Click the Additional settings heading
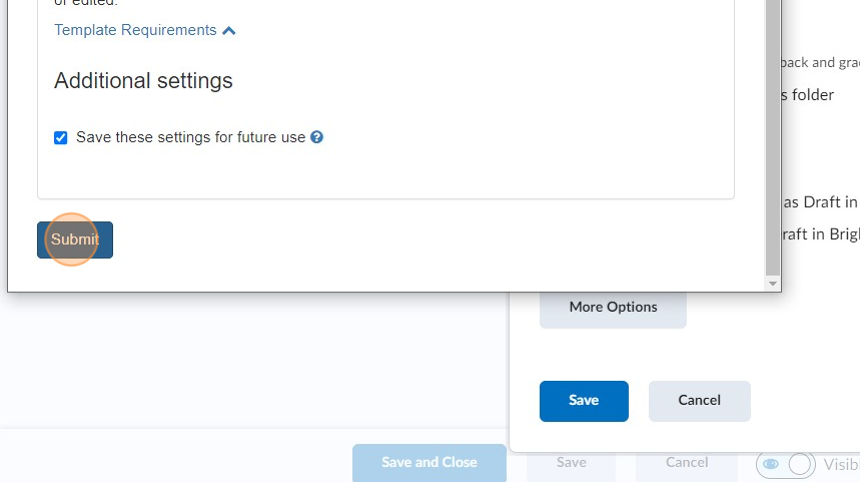Image resolution: width=860 pixels, height=482 pixels. (143, 81)
